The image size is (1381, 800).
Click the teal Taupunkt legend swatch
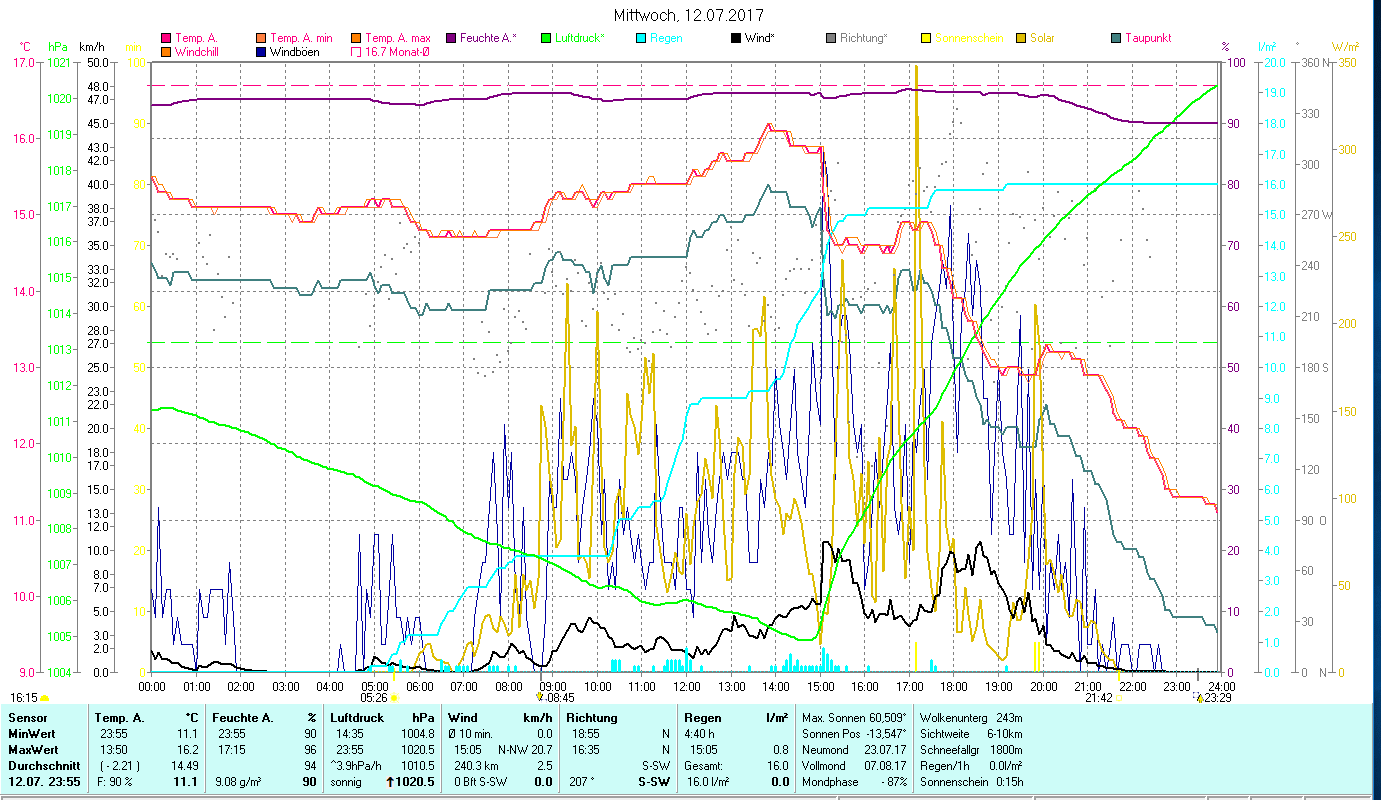pos(1115,38)
